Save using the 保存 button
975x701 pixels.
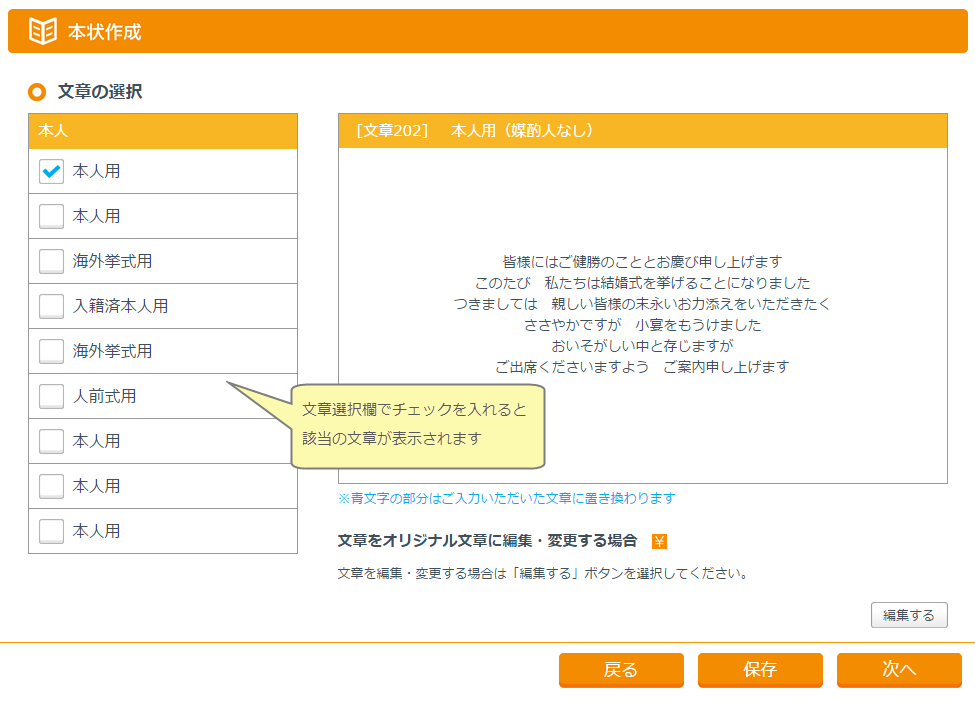click(x=760, y=670)
